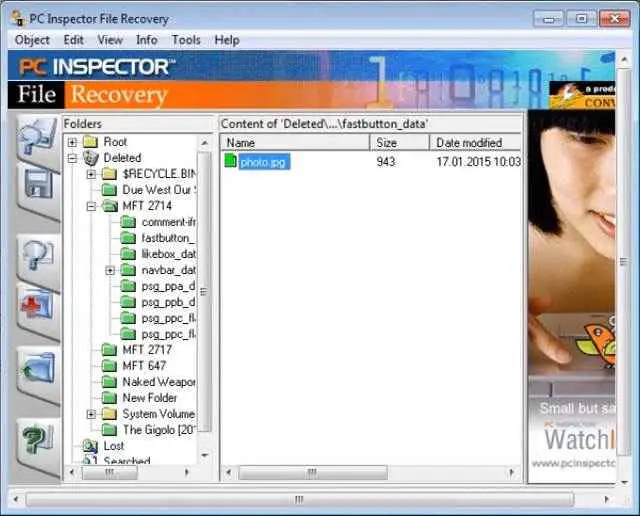
Task: Select the Naked Weapon folder
Action: (159, 382)
